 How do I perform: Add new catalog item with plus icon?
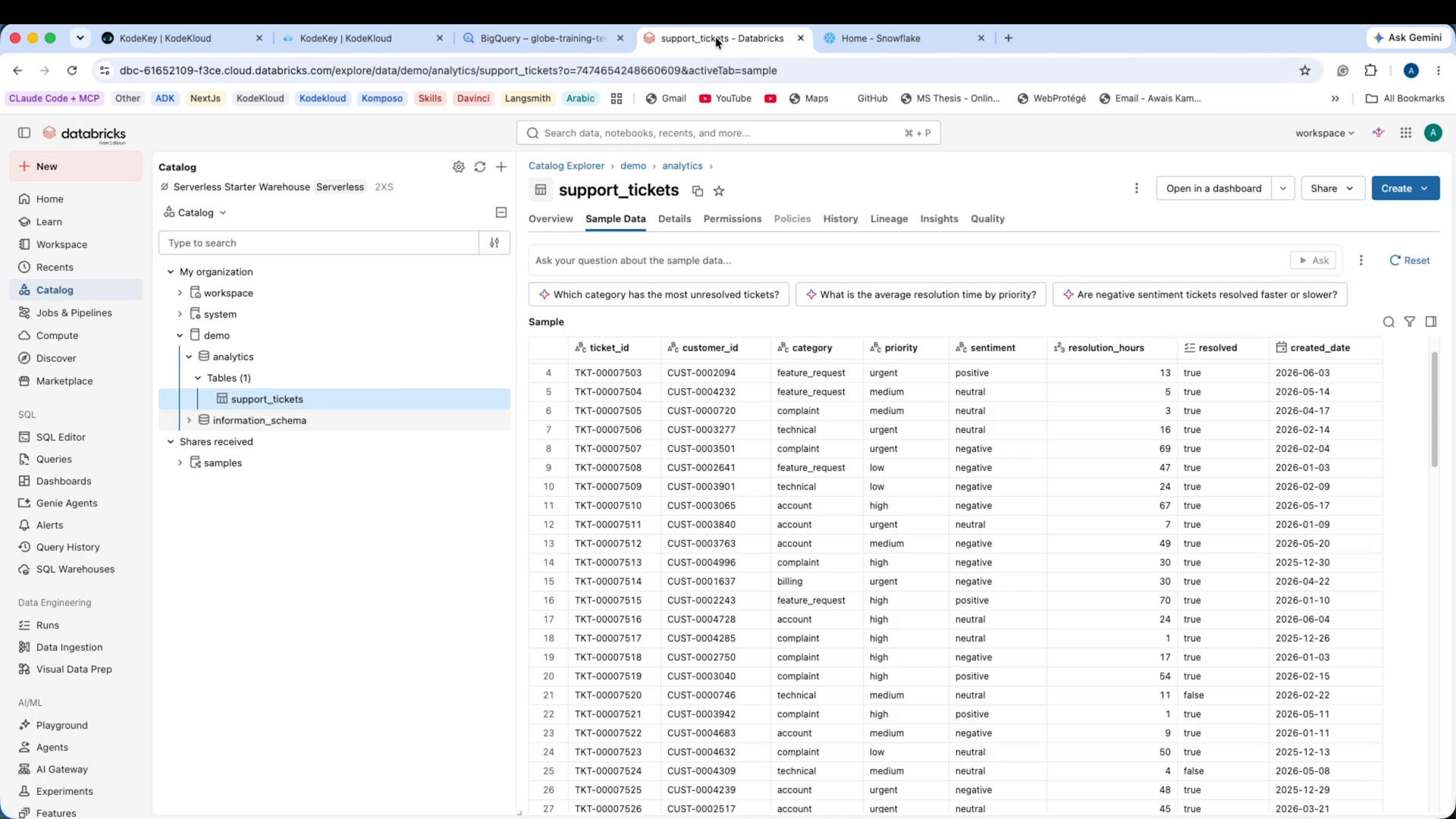click(x=501, y=167)
